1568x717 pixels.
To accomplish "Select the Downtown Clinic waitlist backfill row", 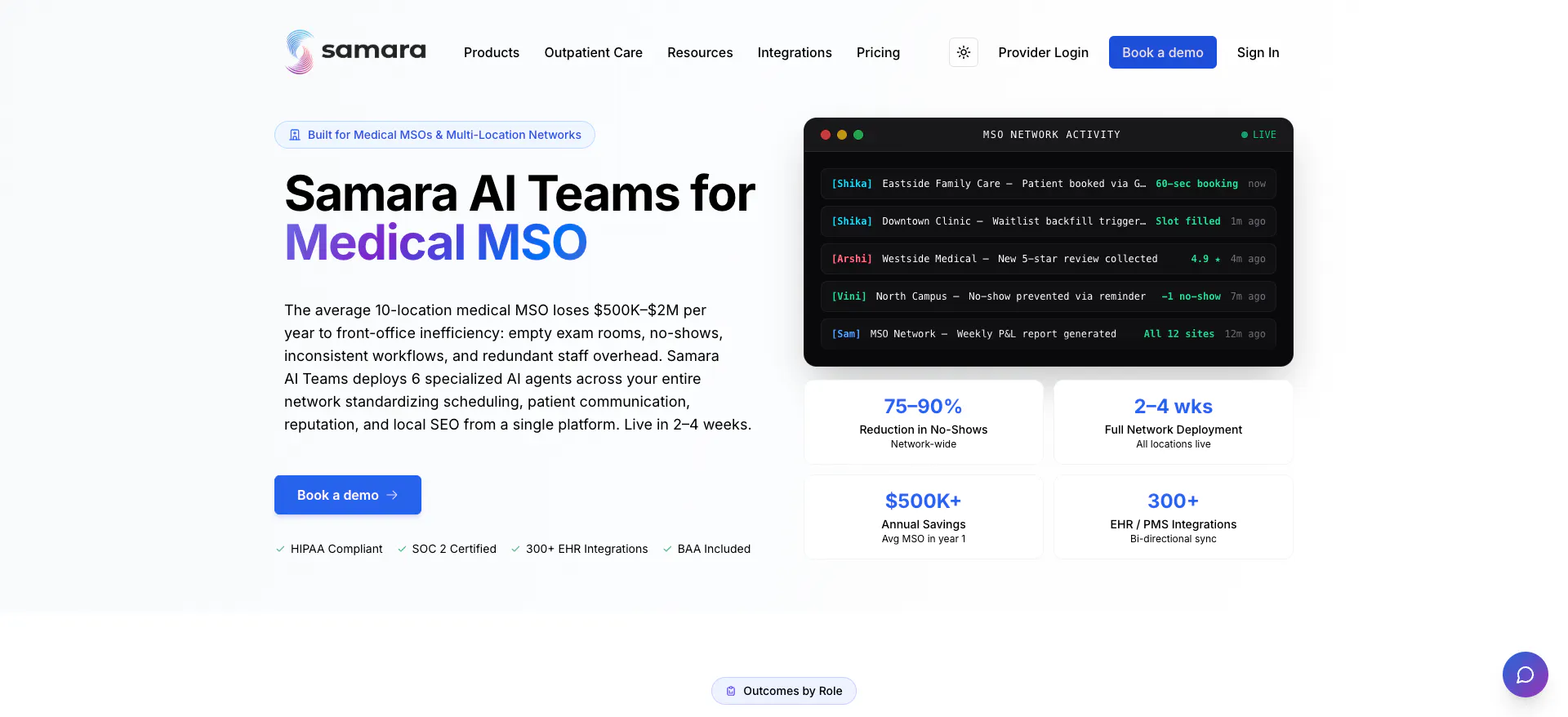I will (x=1049, y=221).
